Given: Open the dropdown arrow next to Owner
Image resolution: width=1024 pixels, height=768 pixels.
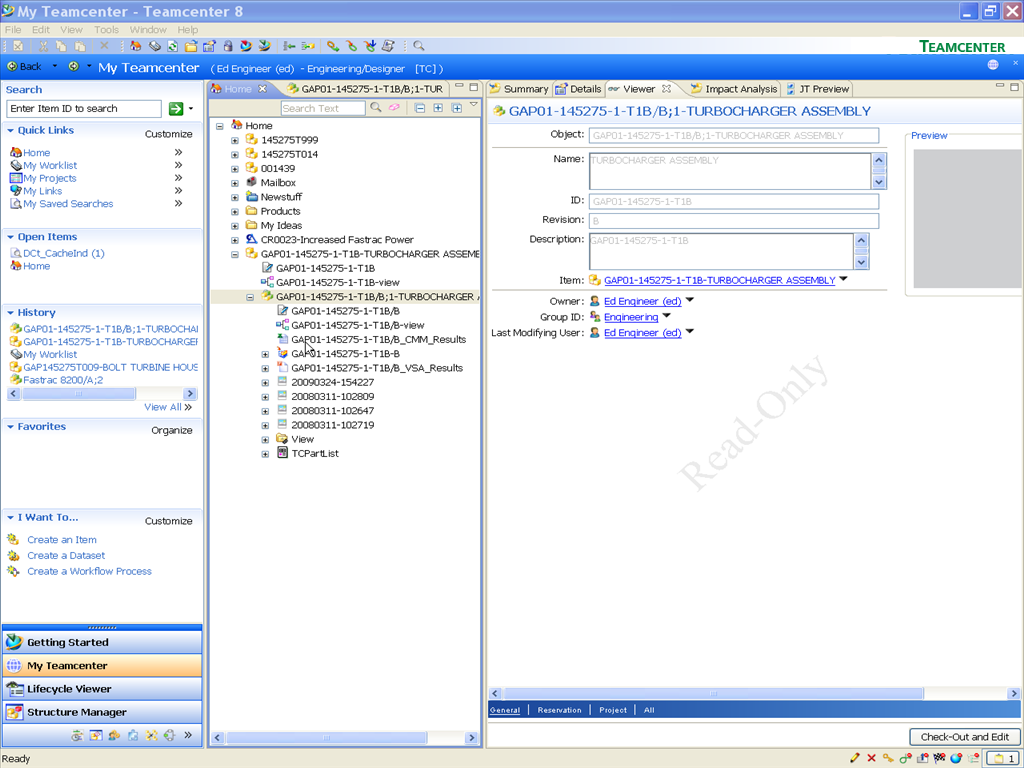Looking at the screenshot, I should click(x=690, y=300).
